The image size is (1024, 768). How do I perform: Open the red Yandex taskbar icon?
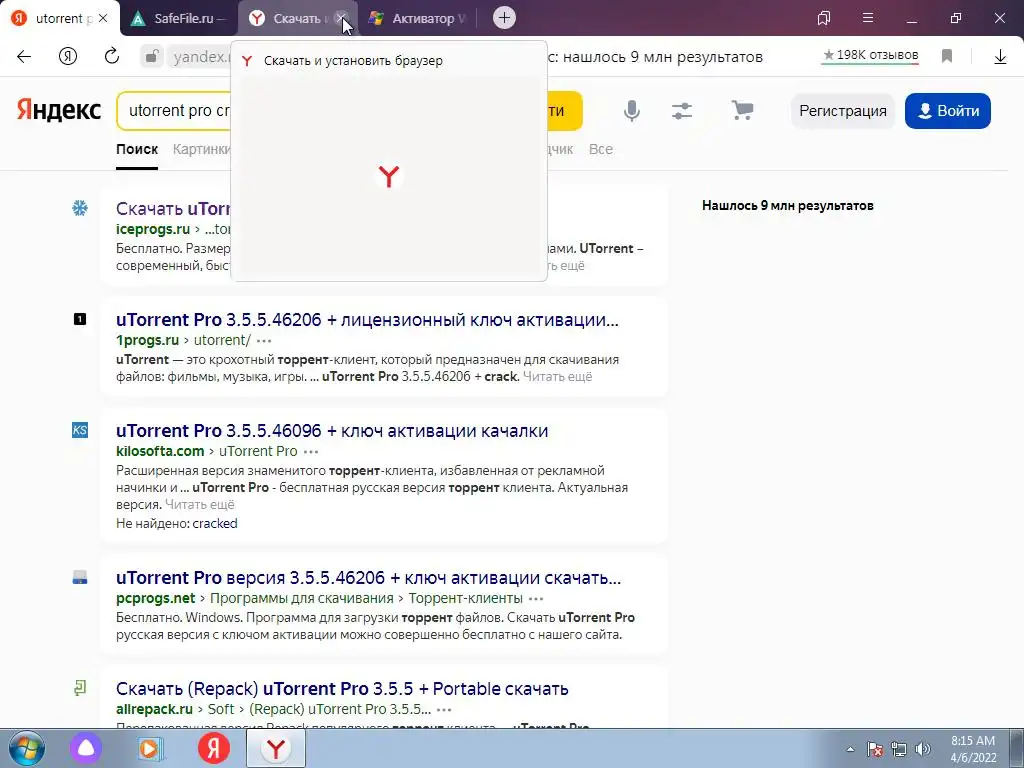click(x=214, y=748)
